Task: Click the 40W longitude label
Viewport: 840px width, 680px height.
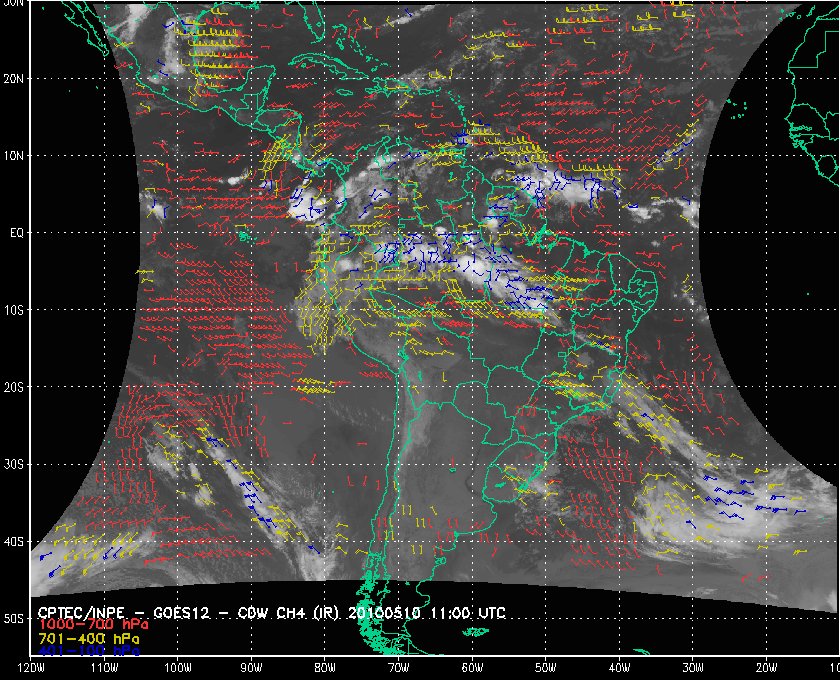Action: pos(619,668)
